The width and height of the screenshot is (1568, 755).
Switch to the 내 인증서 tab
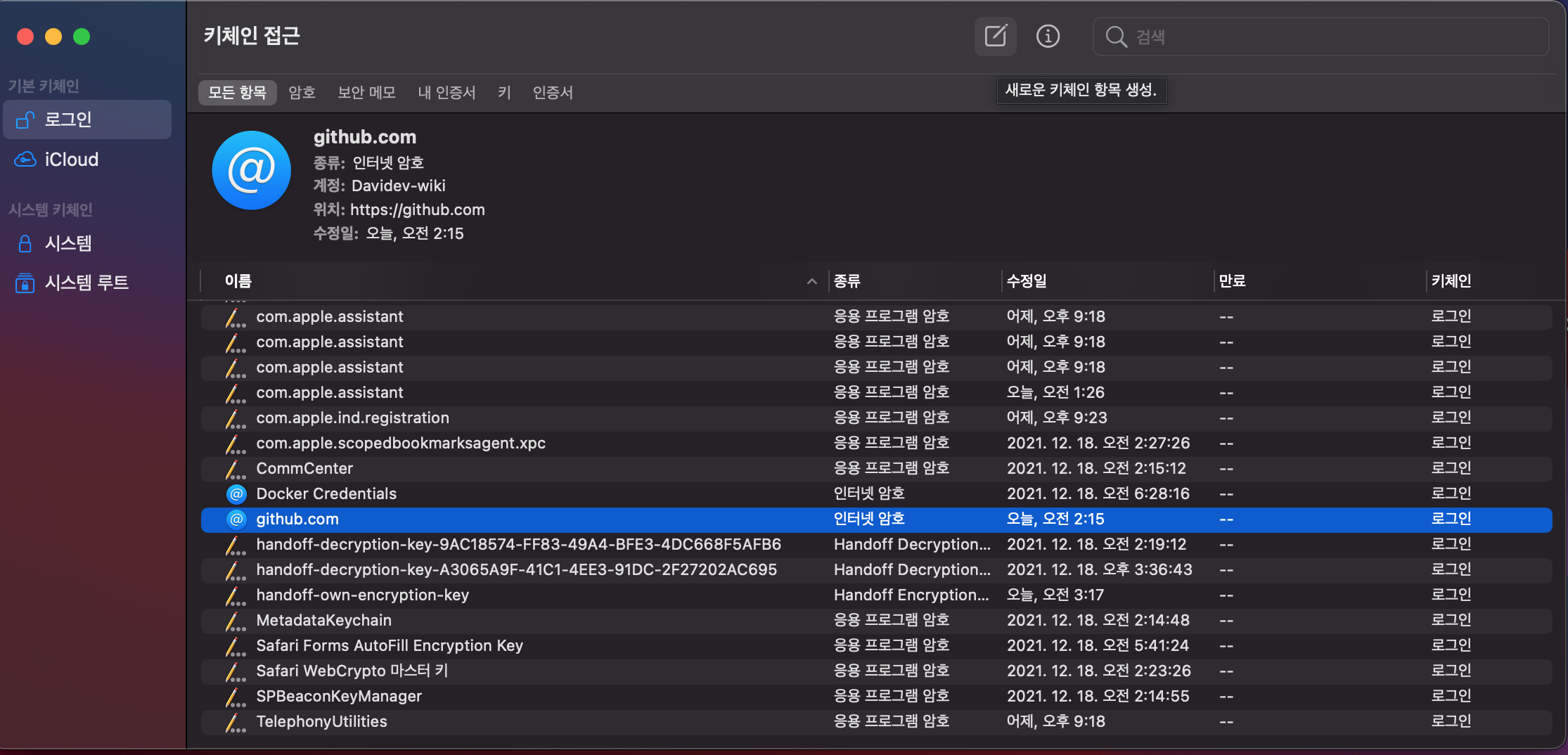[x=446, y=92]
